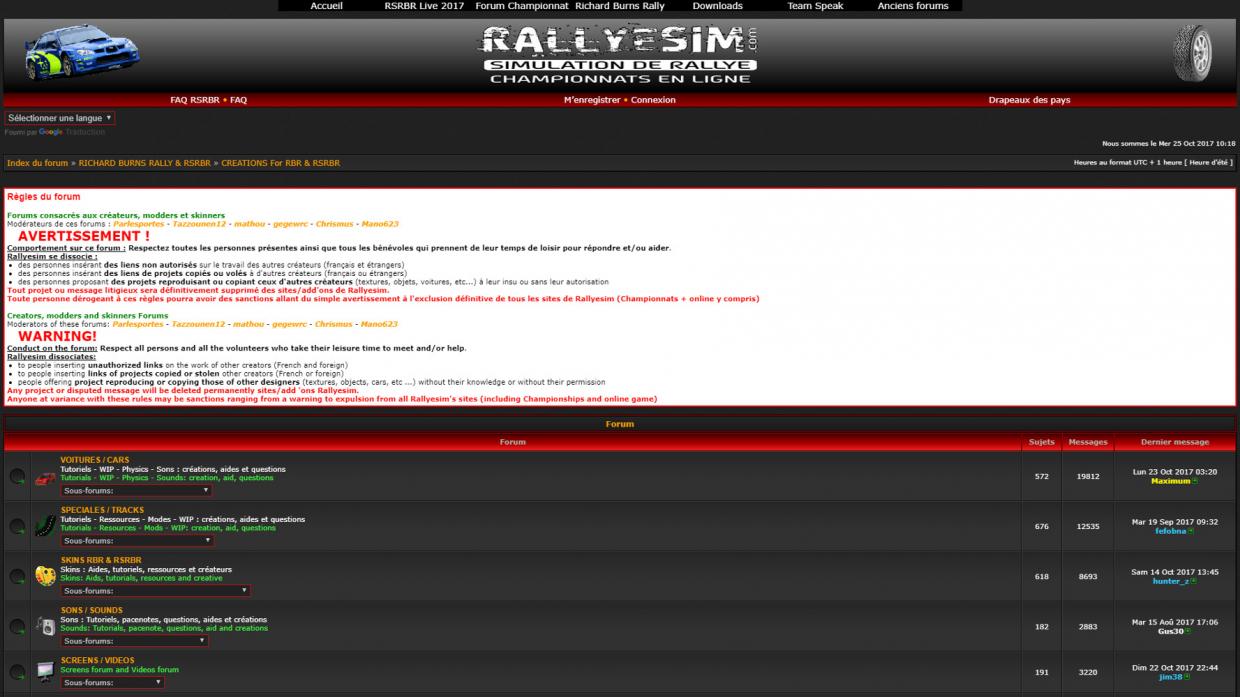Click the read-status icon in SONS / SOUNDS row
The image size is (1240, 697).
click(18, 627)
